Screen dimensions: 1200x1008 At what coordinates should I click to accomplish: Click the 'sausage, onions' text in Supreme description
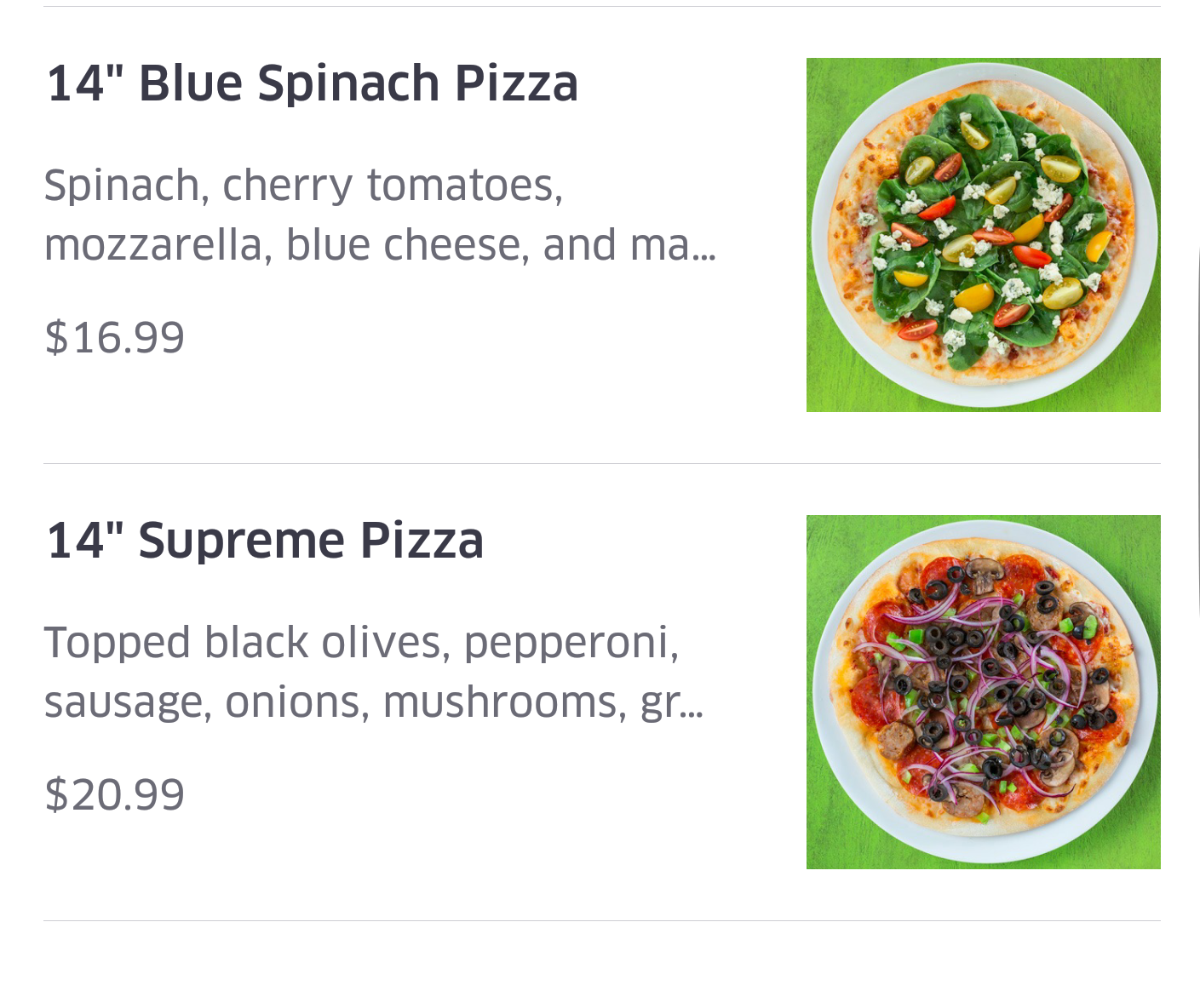(x=206, y=703)
